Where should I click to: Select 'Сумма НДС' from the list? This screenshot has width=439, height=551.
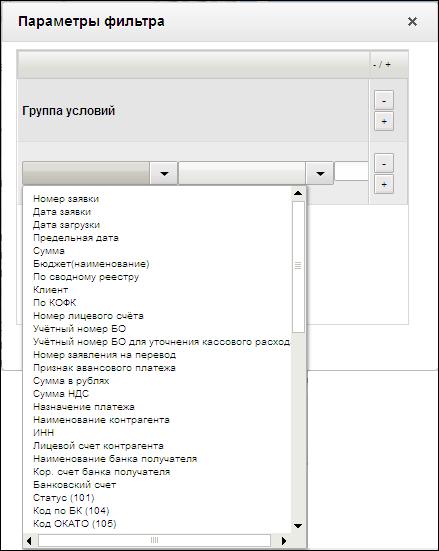click(61, 394)
